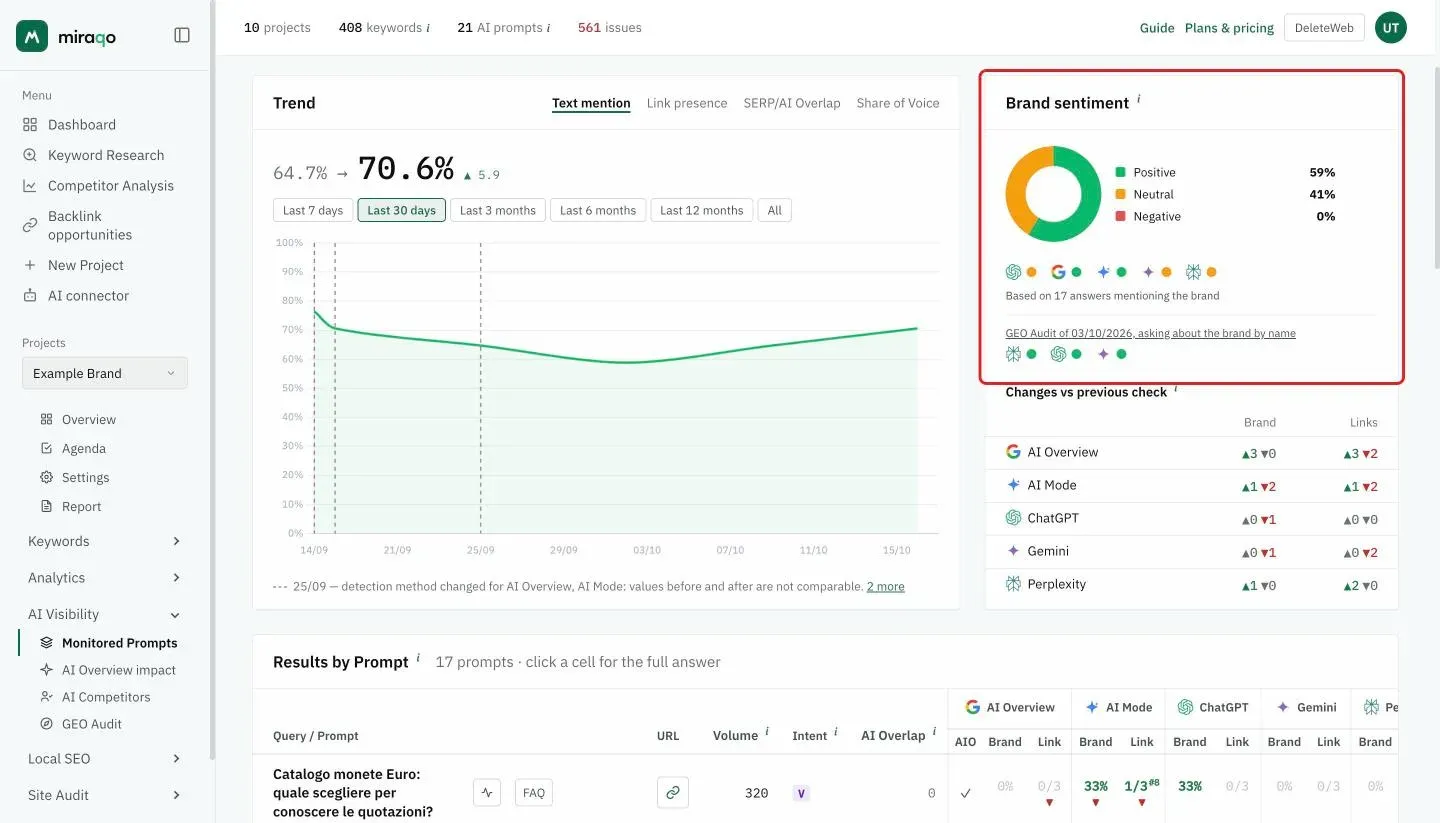Expand the Site Audit section
This screenshot has height=823, width=1440.
[x=105, y=795]
